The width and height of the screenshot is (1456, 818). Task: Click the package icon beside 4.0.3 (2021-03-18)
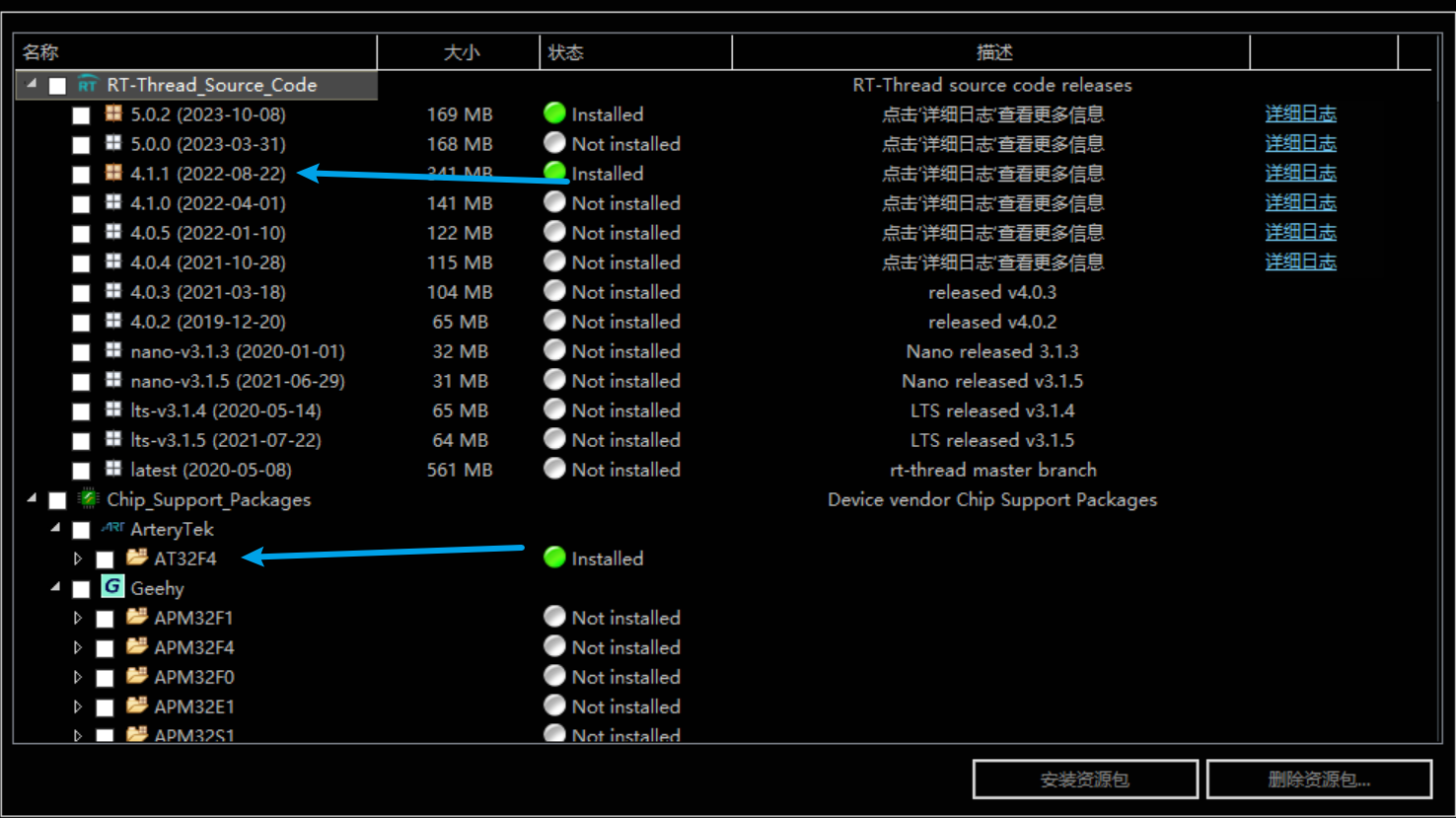[x=113, y=291]
